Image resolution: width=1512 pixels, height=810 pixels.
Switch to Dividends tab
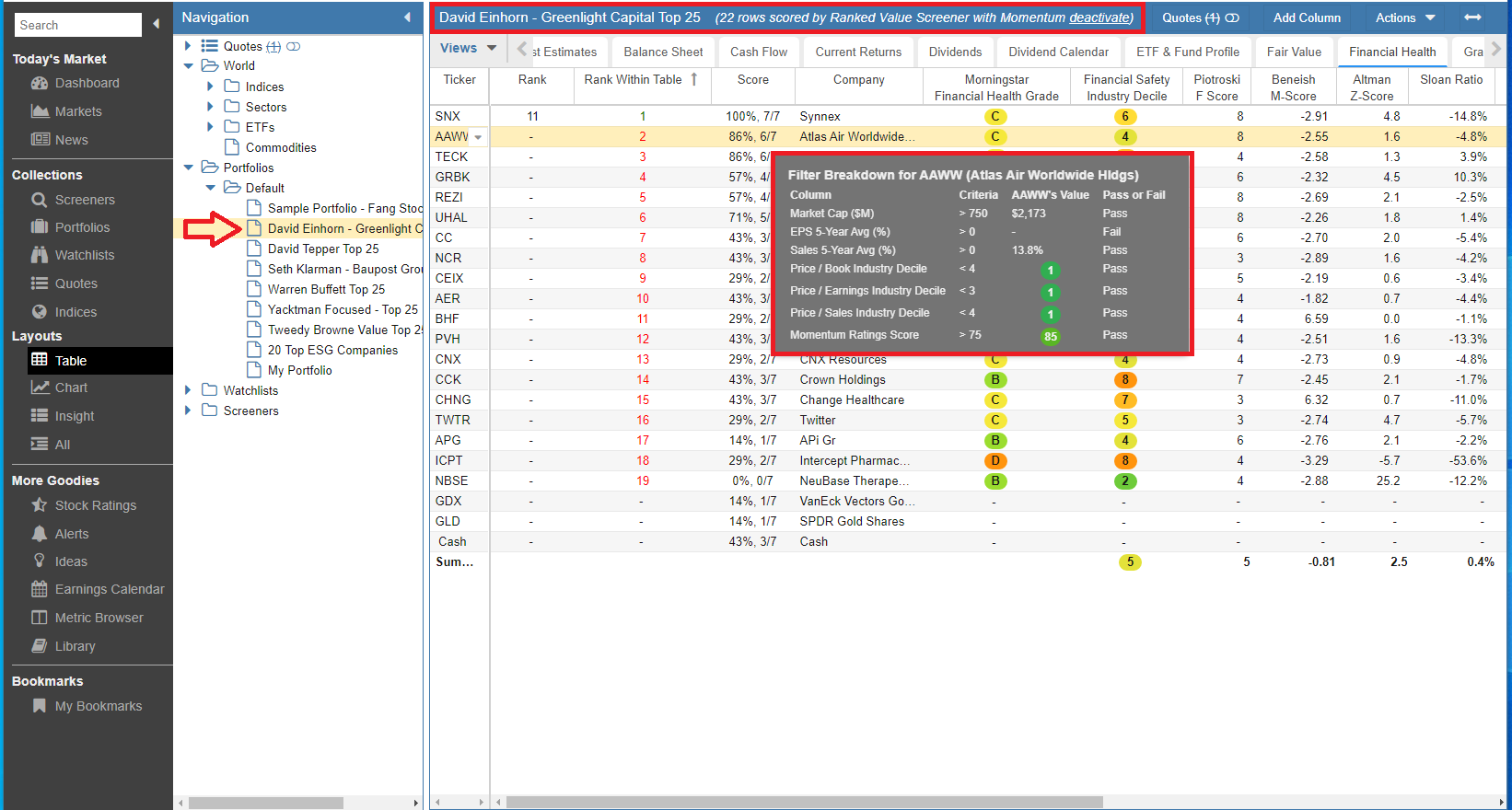point(955,52)
